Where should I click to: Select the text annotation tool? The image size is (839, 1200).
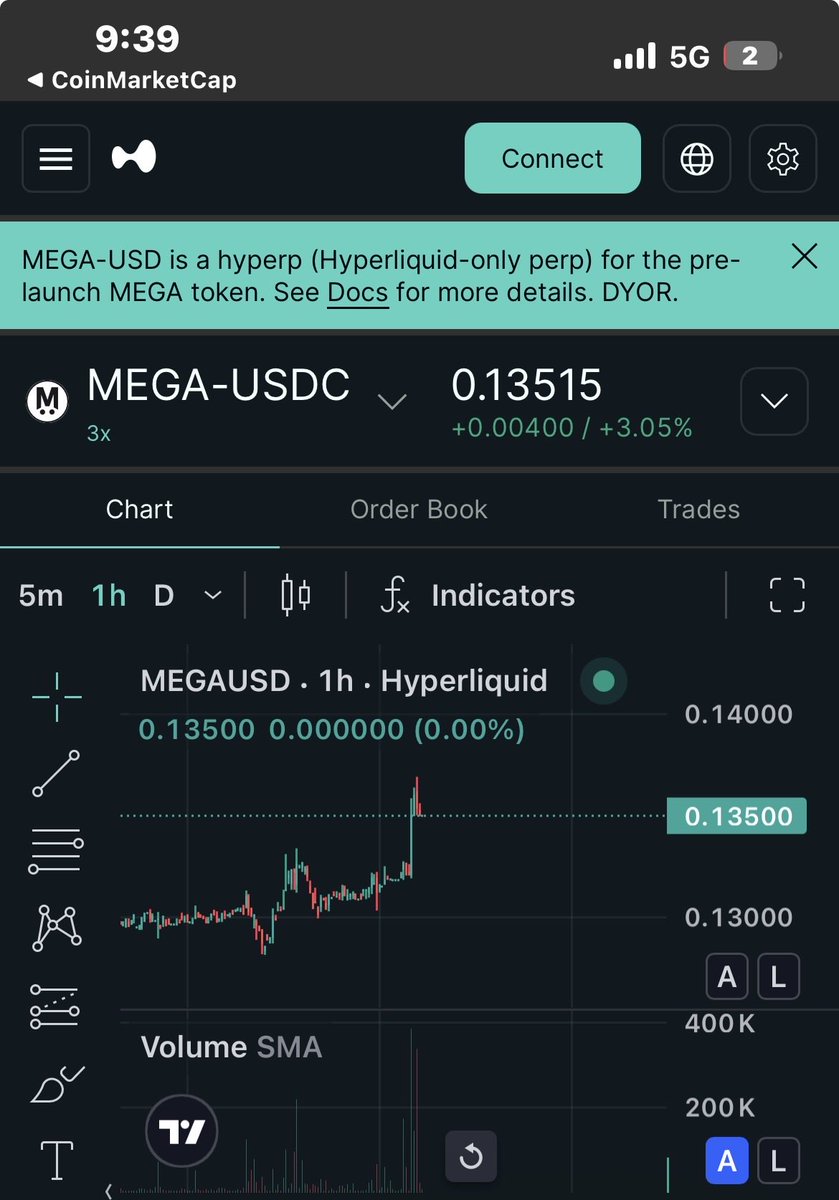(x=57, y=1159)
